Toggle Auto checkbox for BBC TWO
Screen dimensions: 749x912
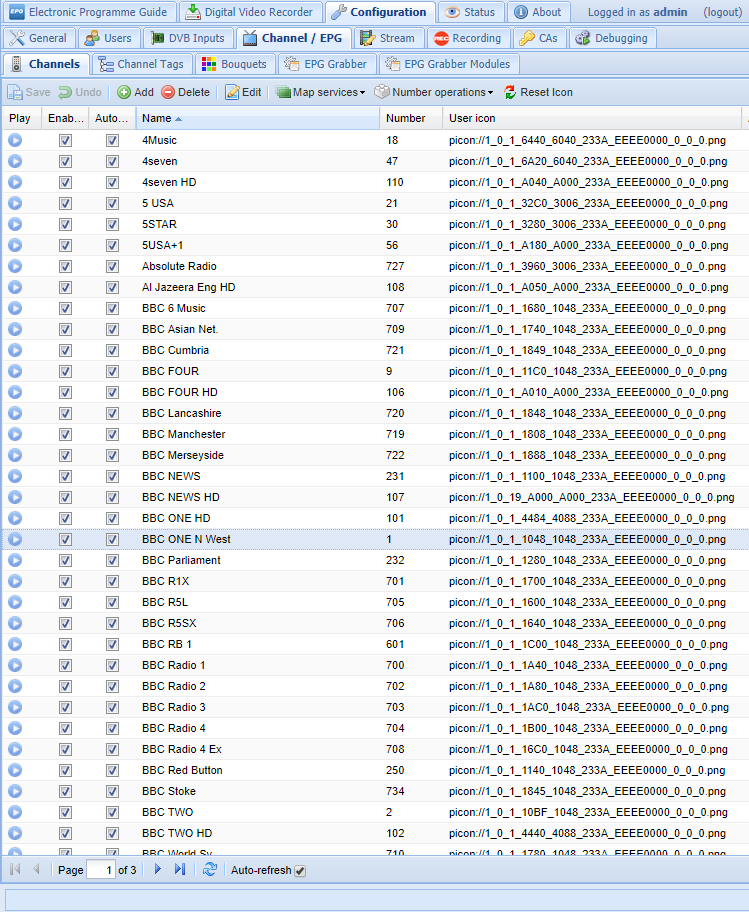pyautogui.click(x=112, y=813)
